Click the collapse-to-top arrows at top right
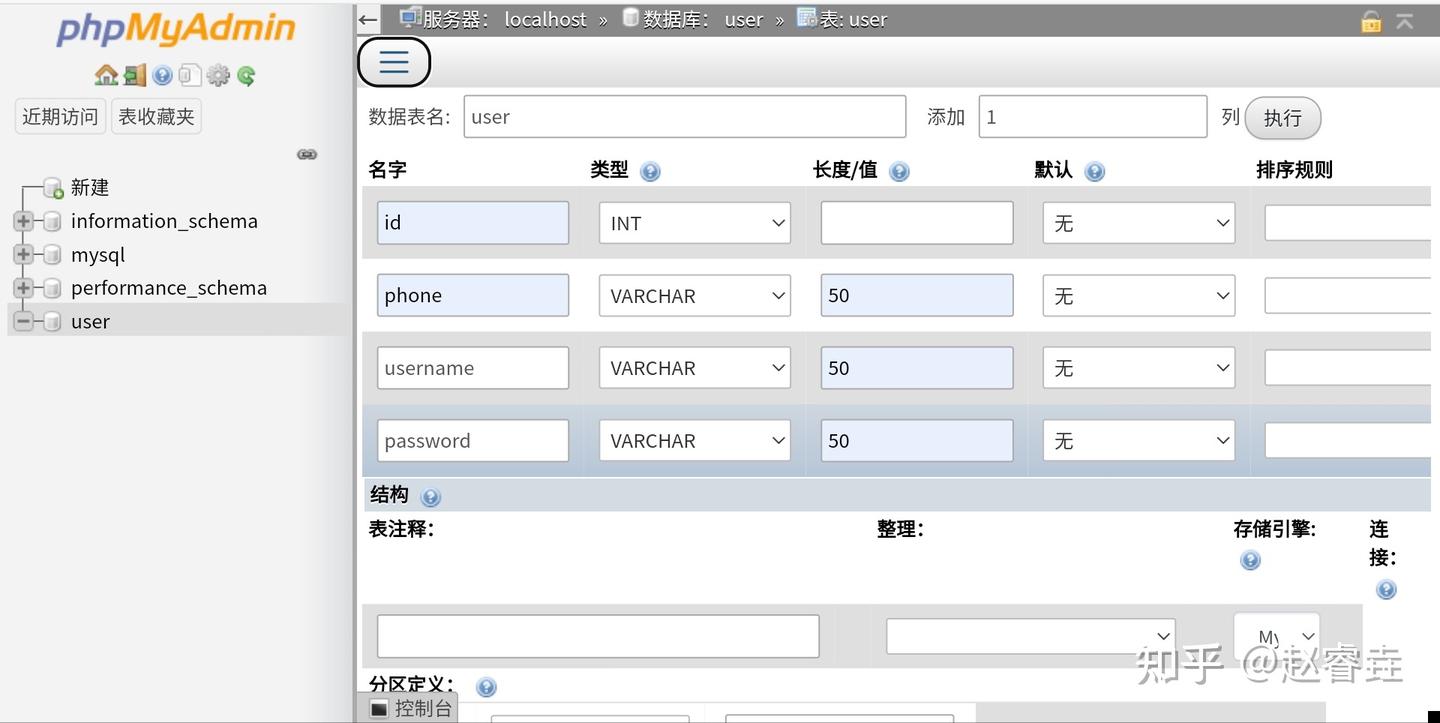 point(1405,19)
